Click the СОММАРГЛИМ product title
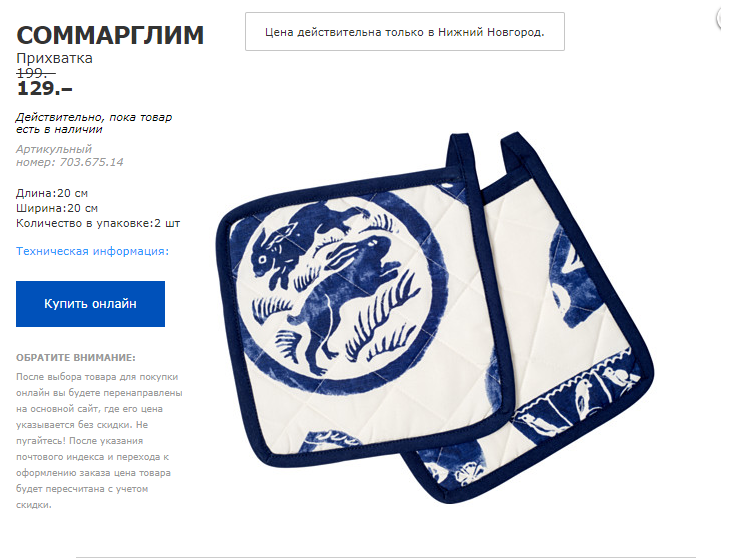 pyautogui.click(x=110, y=35)
